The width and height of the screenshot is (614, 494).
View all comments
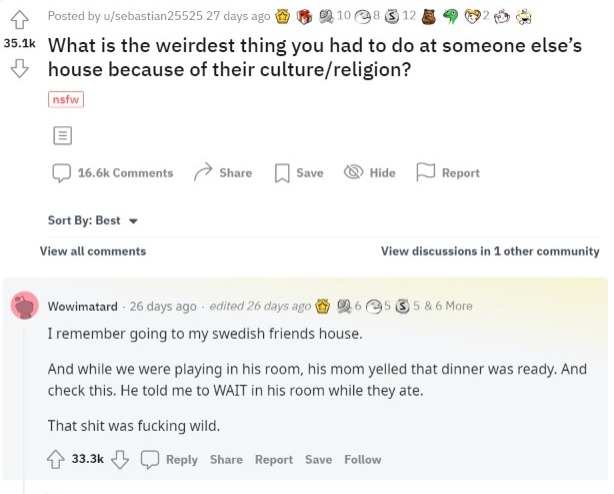tap(92, 251)
